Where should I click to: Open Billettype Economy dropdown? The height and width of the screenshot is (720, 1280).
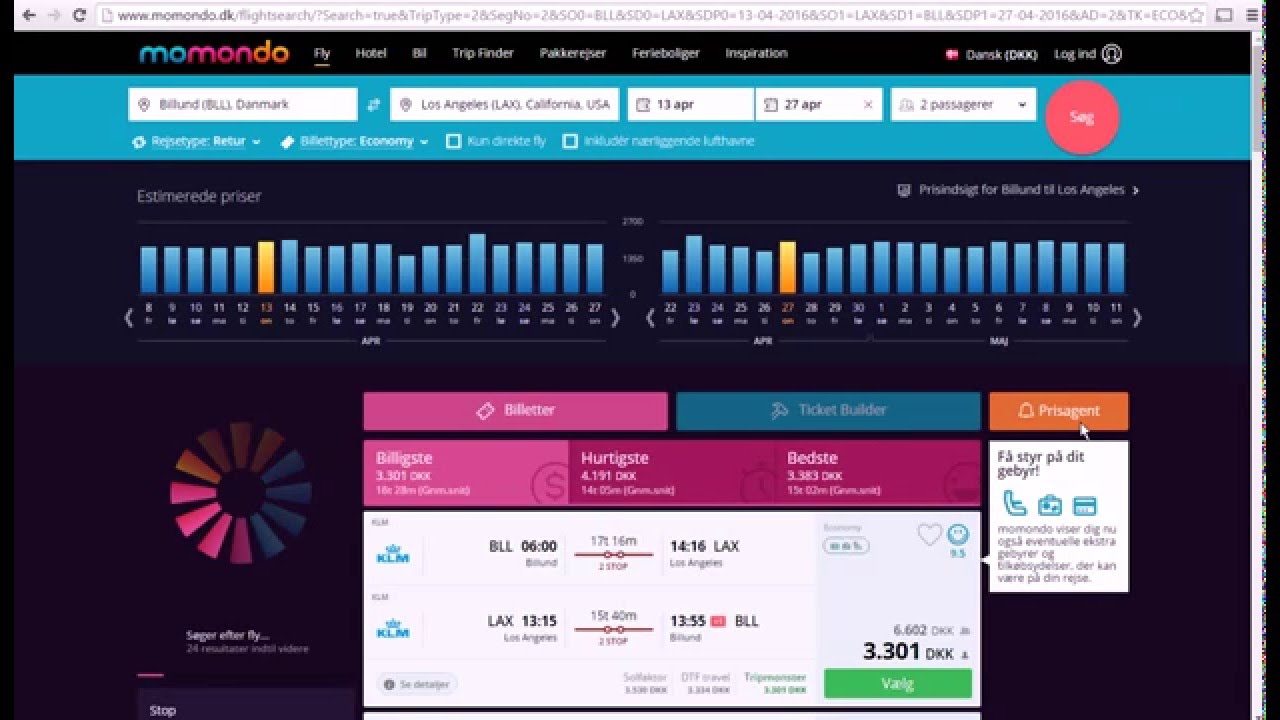tap(354, 141)
